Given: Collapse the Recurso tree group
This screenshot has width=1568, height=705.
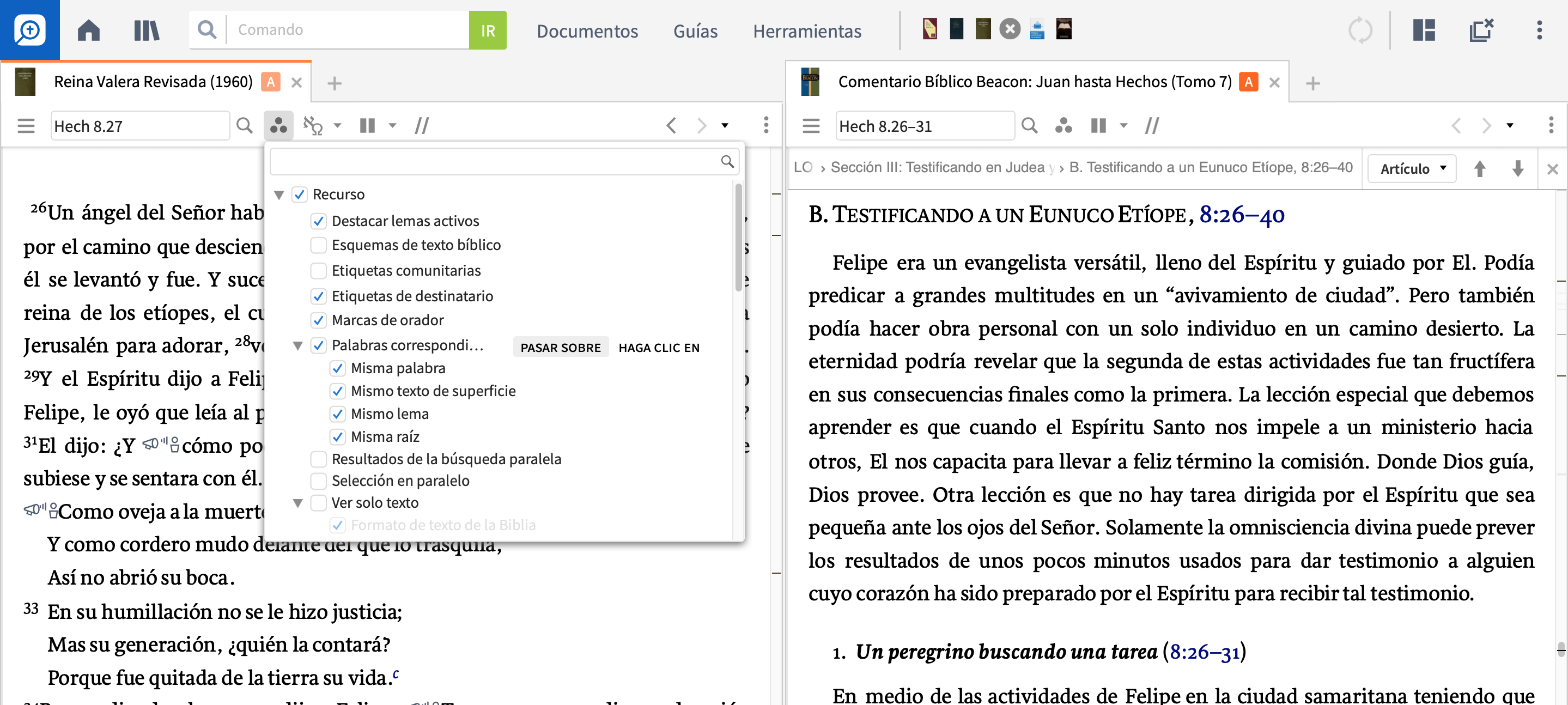Looking at the screenshot, I should pyautogui.click(x=279, y=195).
